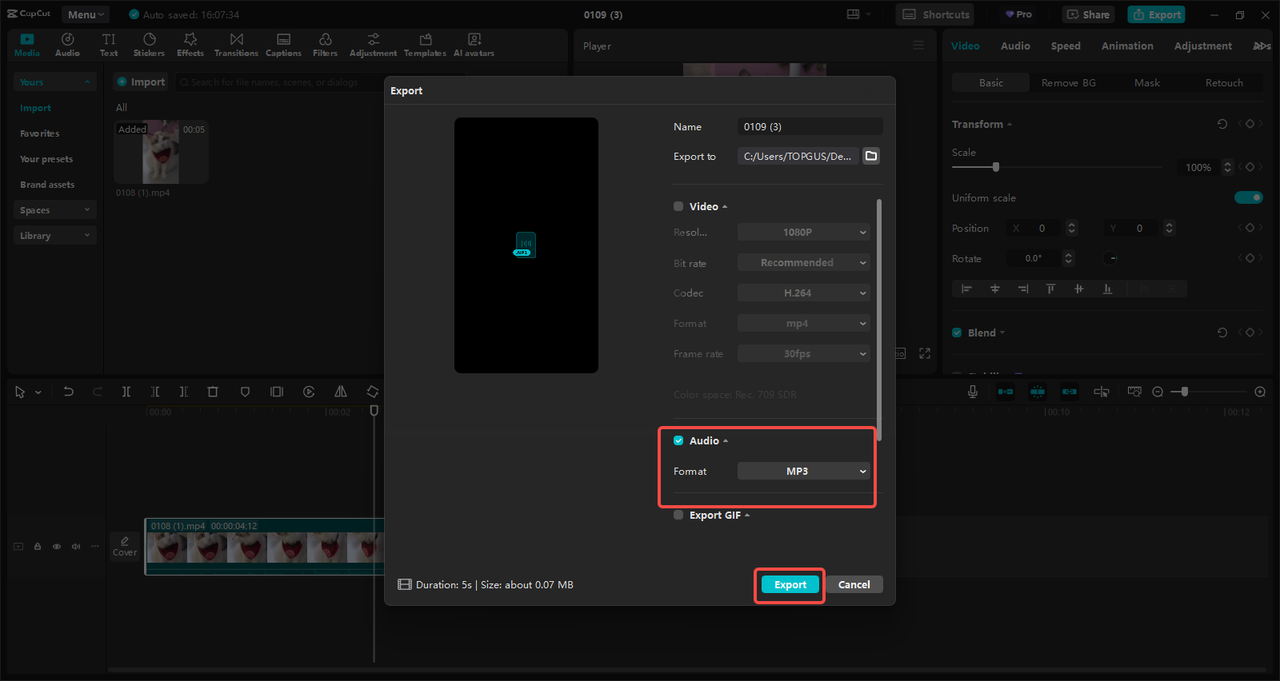Enable the Video export checkbox
The height and width of the screenshot is (681, 1280).
678,206
